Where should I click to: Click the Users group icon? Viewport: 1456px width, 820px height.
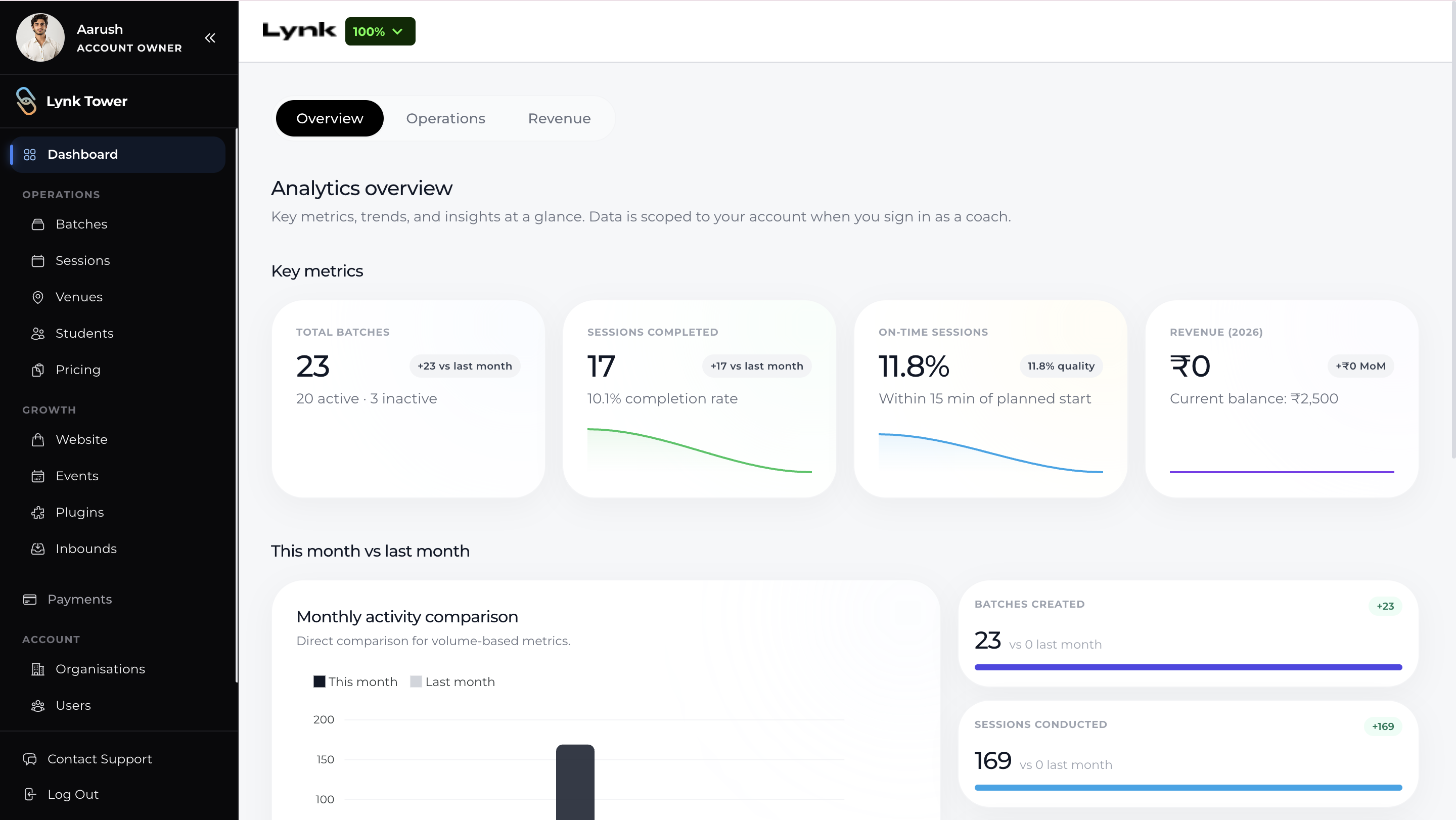[38, 705]
